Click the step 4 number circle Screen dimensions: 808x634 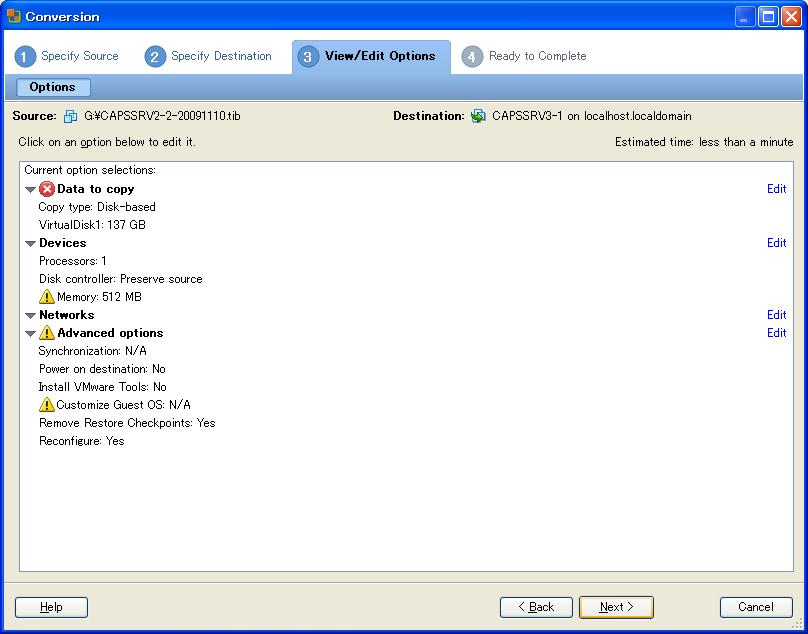point(472,57)
